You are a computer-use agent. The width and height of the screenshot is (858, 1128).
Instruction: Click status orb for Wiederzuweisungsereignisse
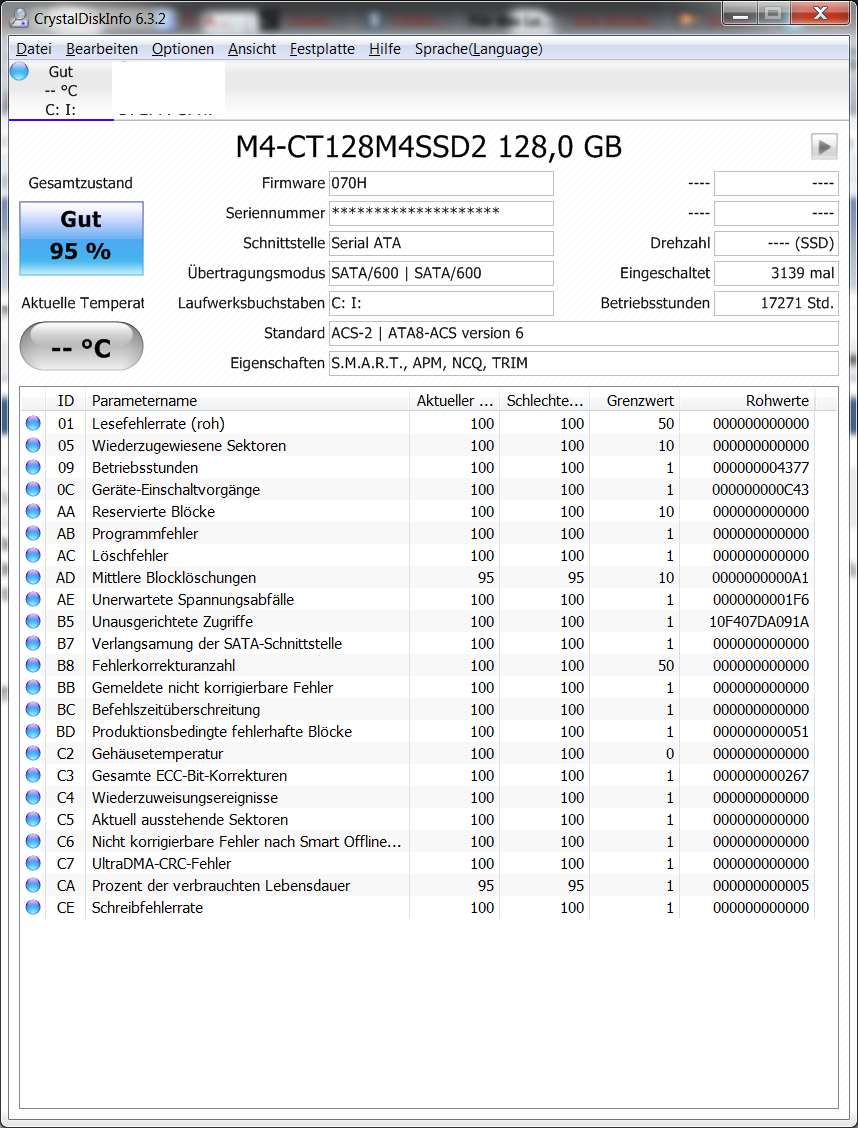32,797
